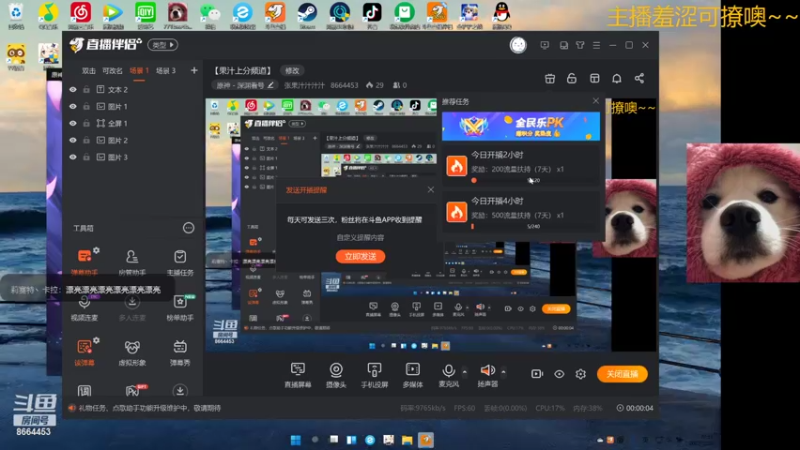Image resolution: width=800 pixels, height=450 pixels.
Task: Hide the 图片 1 layer
Action: 73,106
